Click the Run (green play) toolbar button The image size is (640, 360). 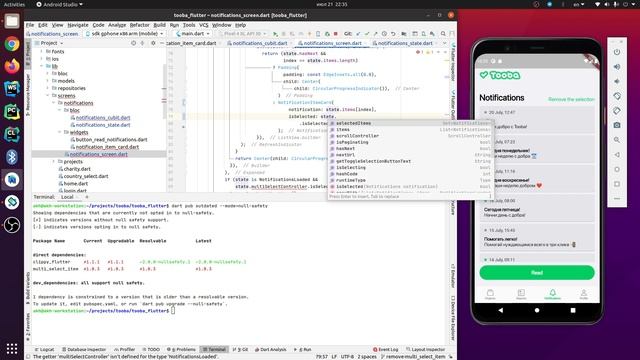[x=276, y=34]
